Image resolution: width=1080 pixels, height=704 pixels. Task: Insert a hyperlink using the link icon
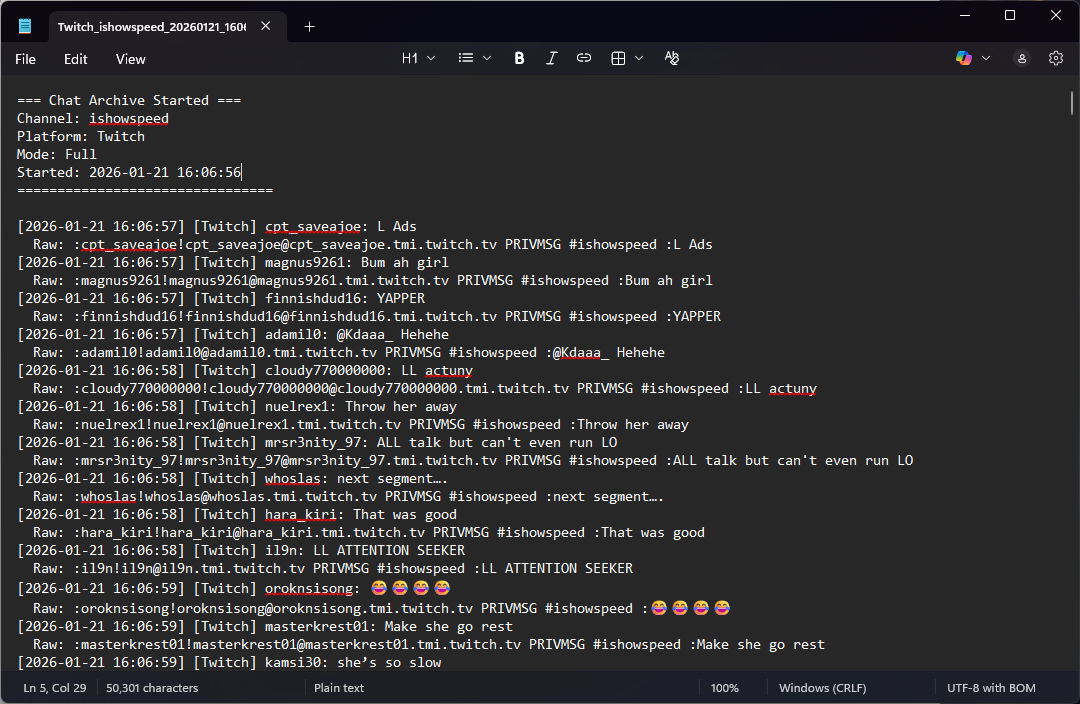pos(584,59)
